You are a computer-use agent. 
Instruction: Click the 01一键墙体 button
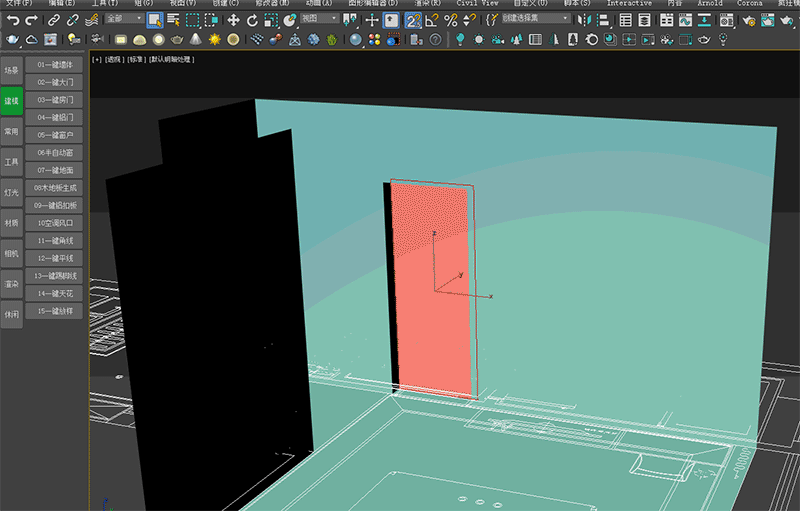pos(55,65)
